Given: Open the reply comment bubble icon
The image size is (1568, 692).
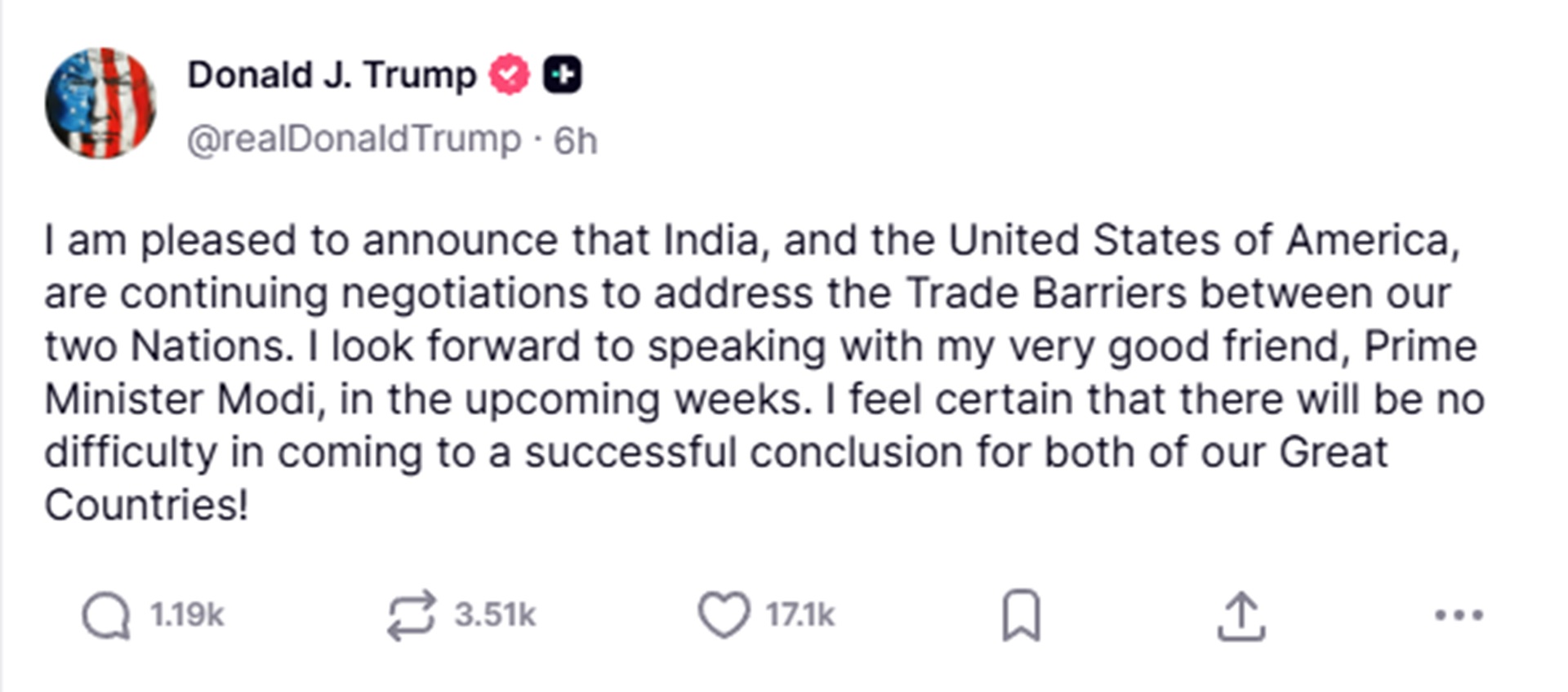Looking at the screenshot, I should point(106,615).
